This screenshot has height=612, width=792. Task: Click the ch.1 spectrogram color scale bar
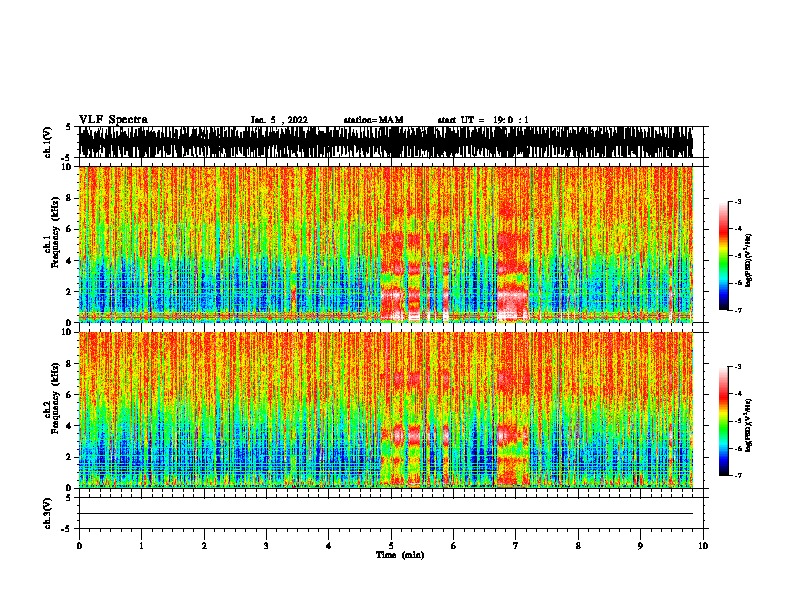pos(723,256)
